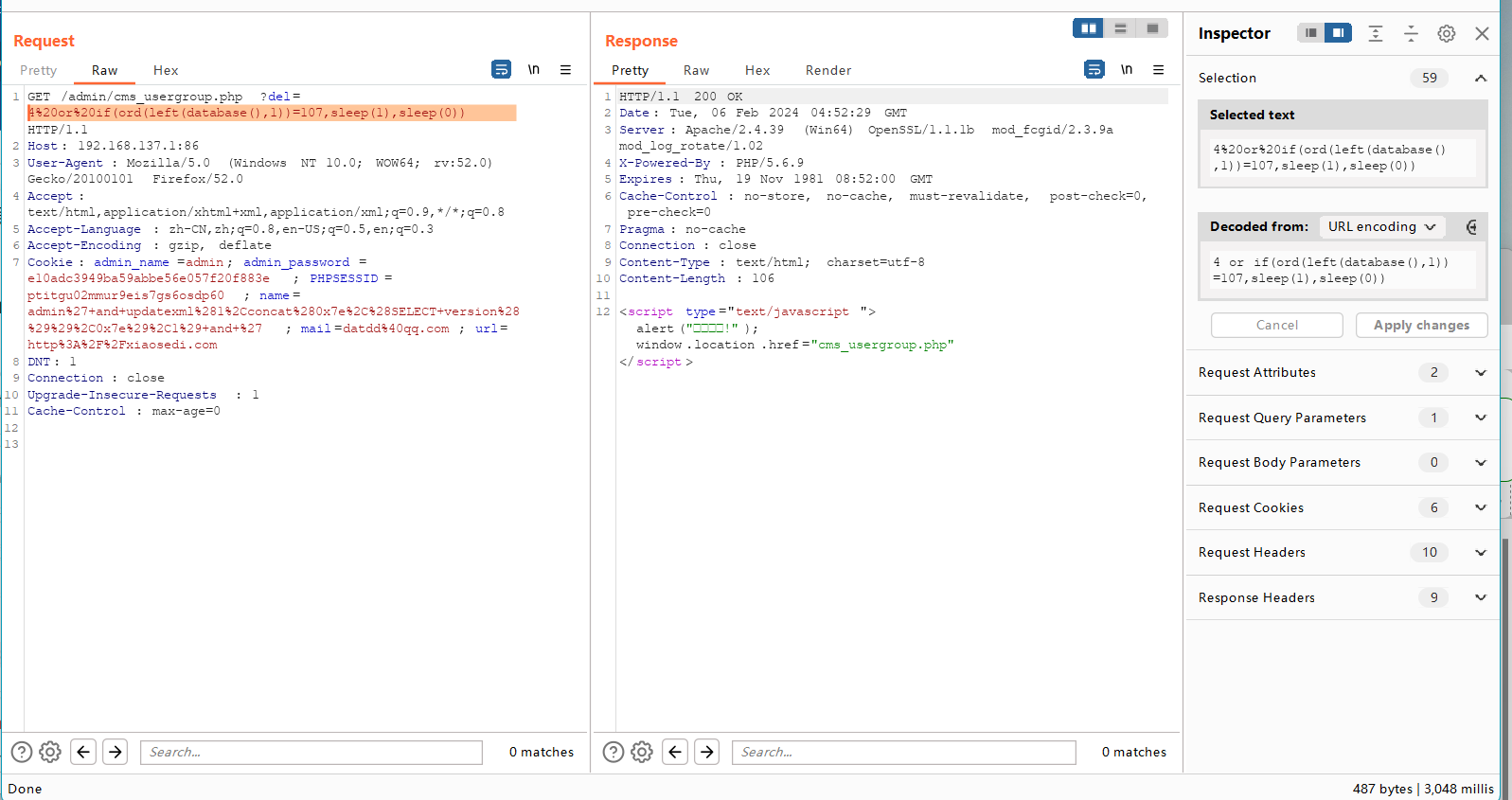The image size is (1512, 800).
Task: Go to previous match in Response search
Action: point(675,752)
